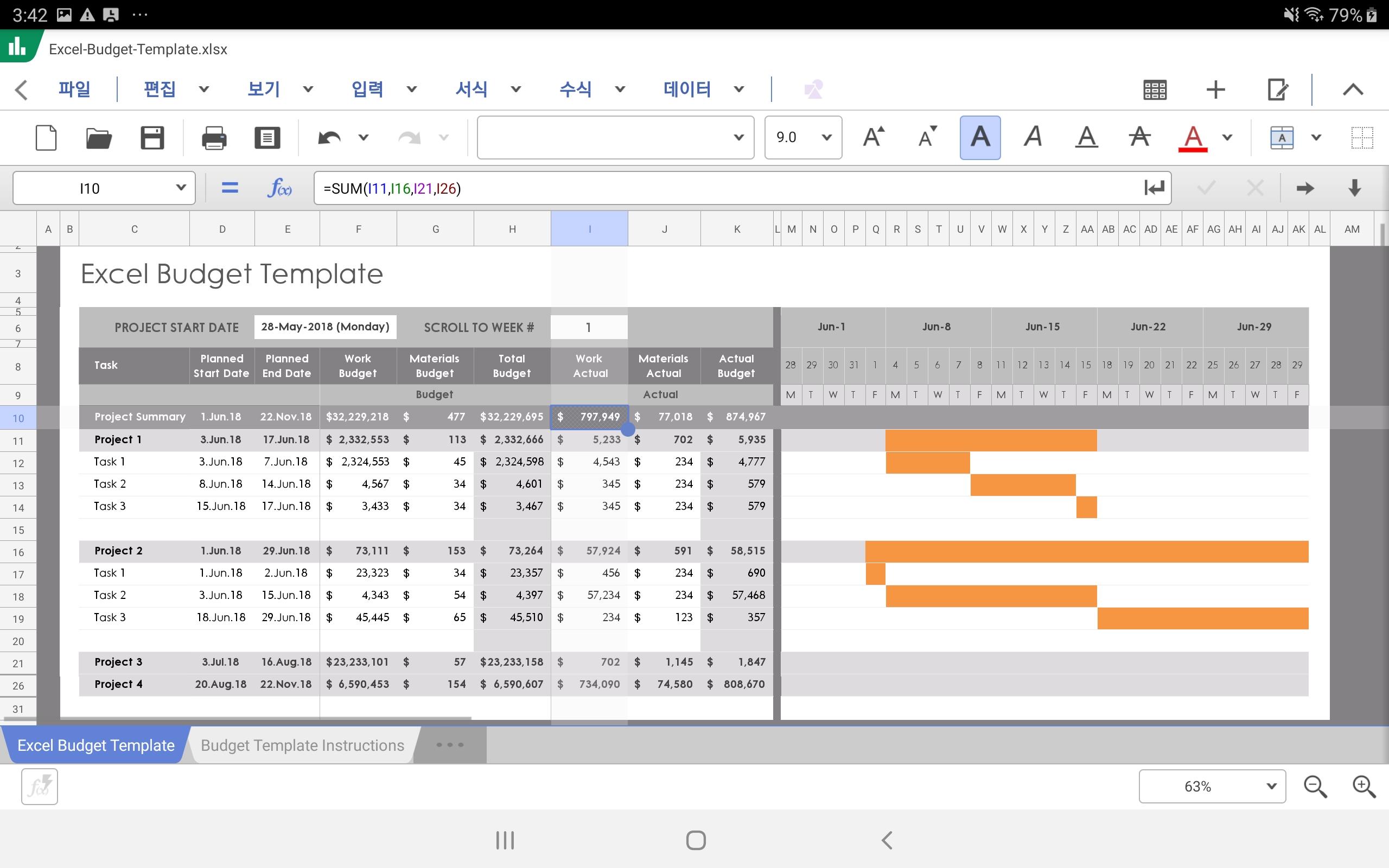Expand the font size 9.0 dropdown
This screenshot has width=1389, height=868.
tap(803, 137)
